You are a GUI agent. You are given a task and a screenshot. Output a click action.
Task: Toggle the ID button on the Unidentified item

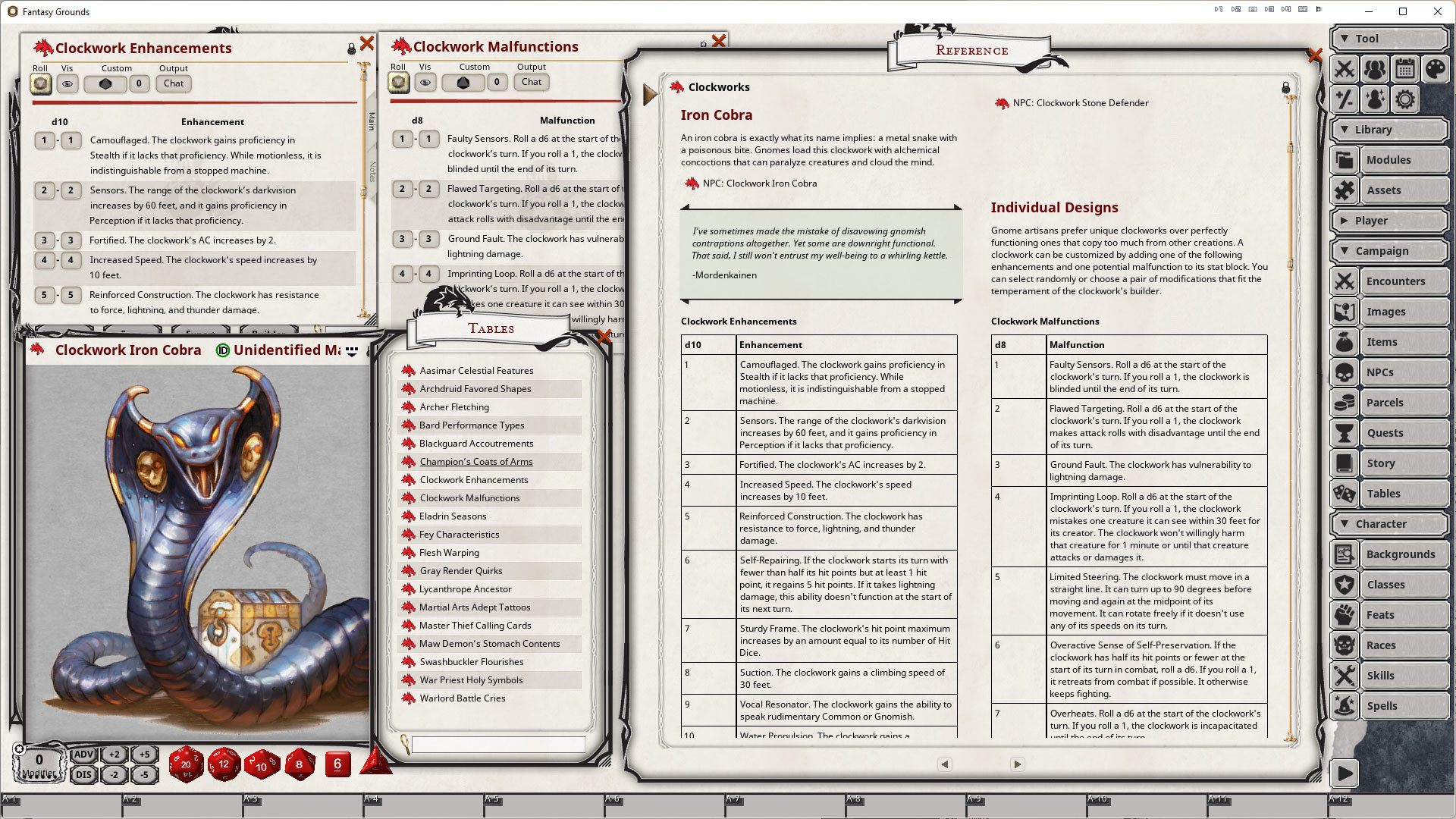pyautogui.click(x=222, y=350)
